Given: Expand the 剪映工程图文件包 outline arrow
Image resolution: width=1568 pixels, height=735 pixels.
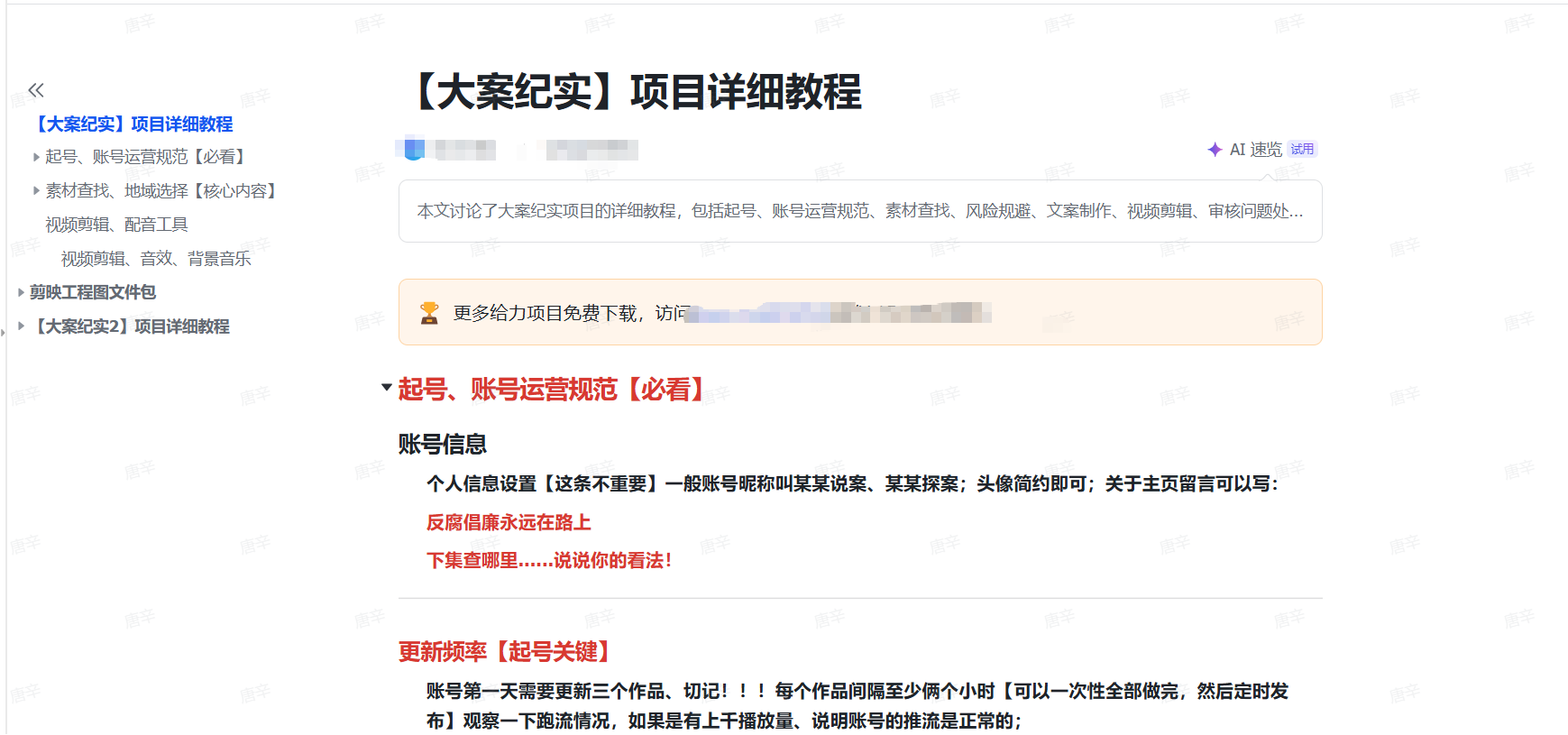Looking at the screenshot, I should [21, 292].
